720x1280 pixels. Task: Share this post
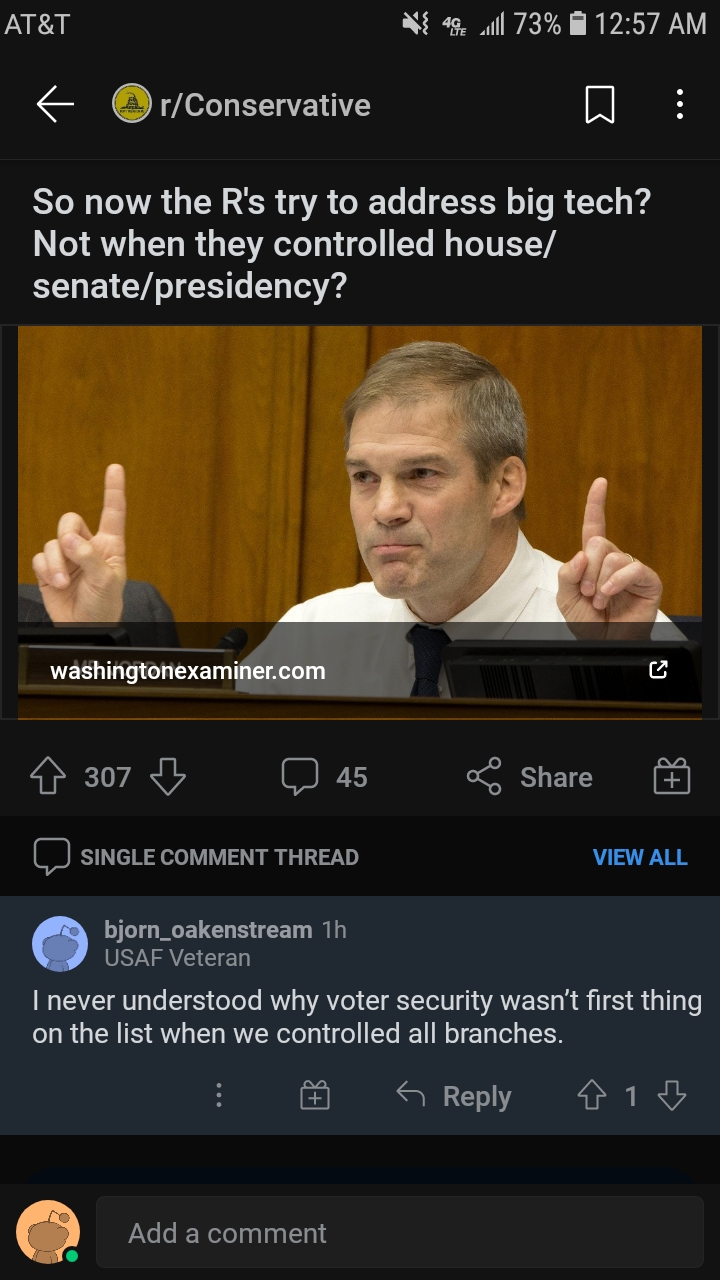pyautogui.click(x=530, y=777)
